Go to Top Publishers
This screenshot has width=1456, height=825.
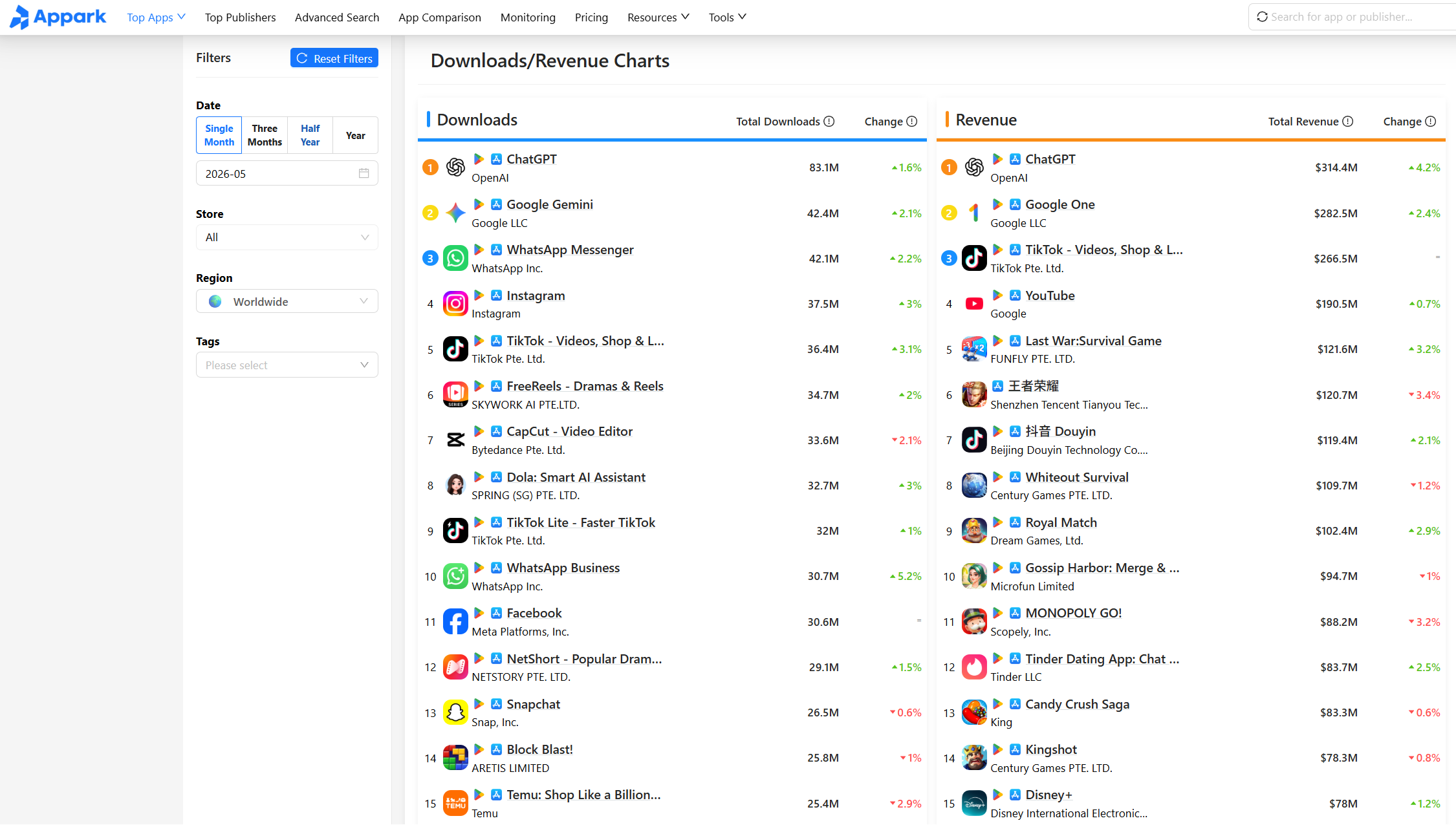pos(241,17)
